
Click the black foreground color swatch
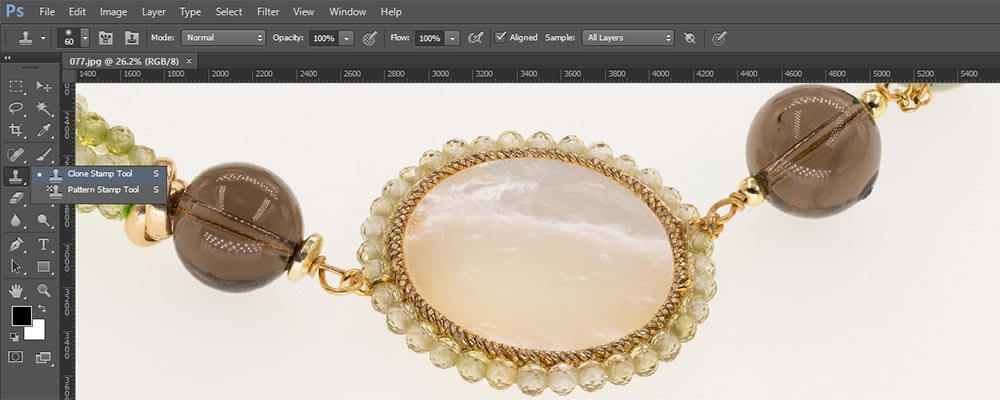tap(22, 316)
